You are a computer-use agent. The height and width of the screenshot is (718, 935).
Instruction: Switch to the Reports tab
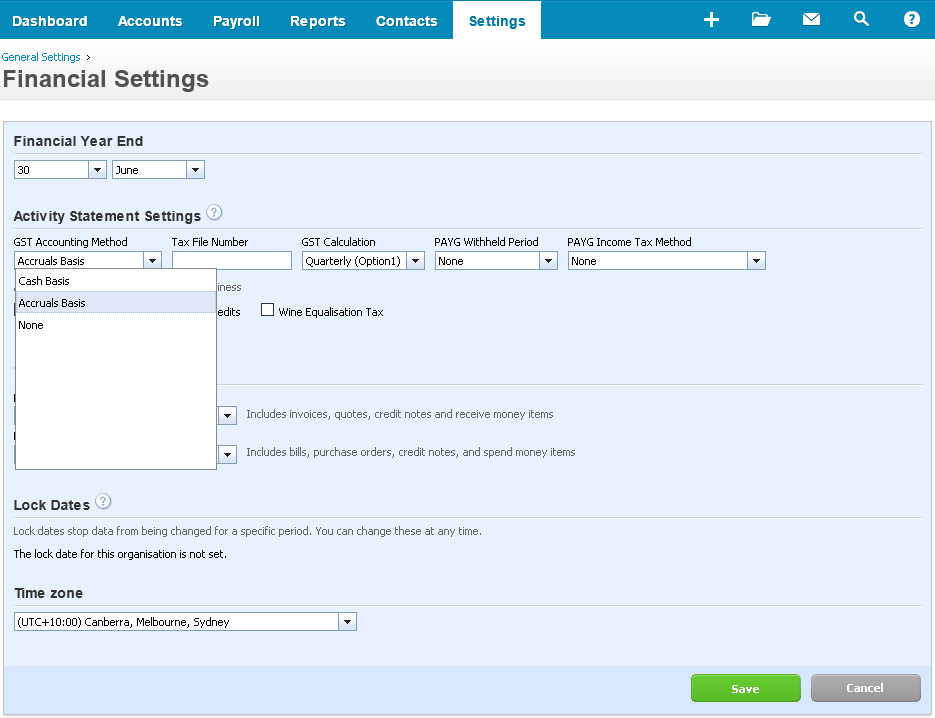click(x=317, y=21)
